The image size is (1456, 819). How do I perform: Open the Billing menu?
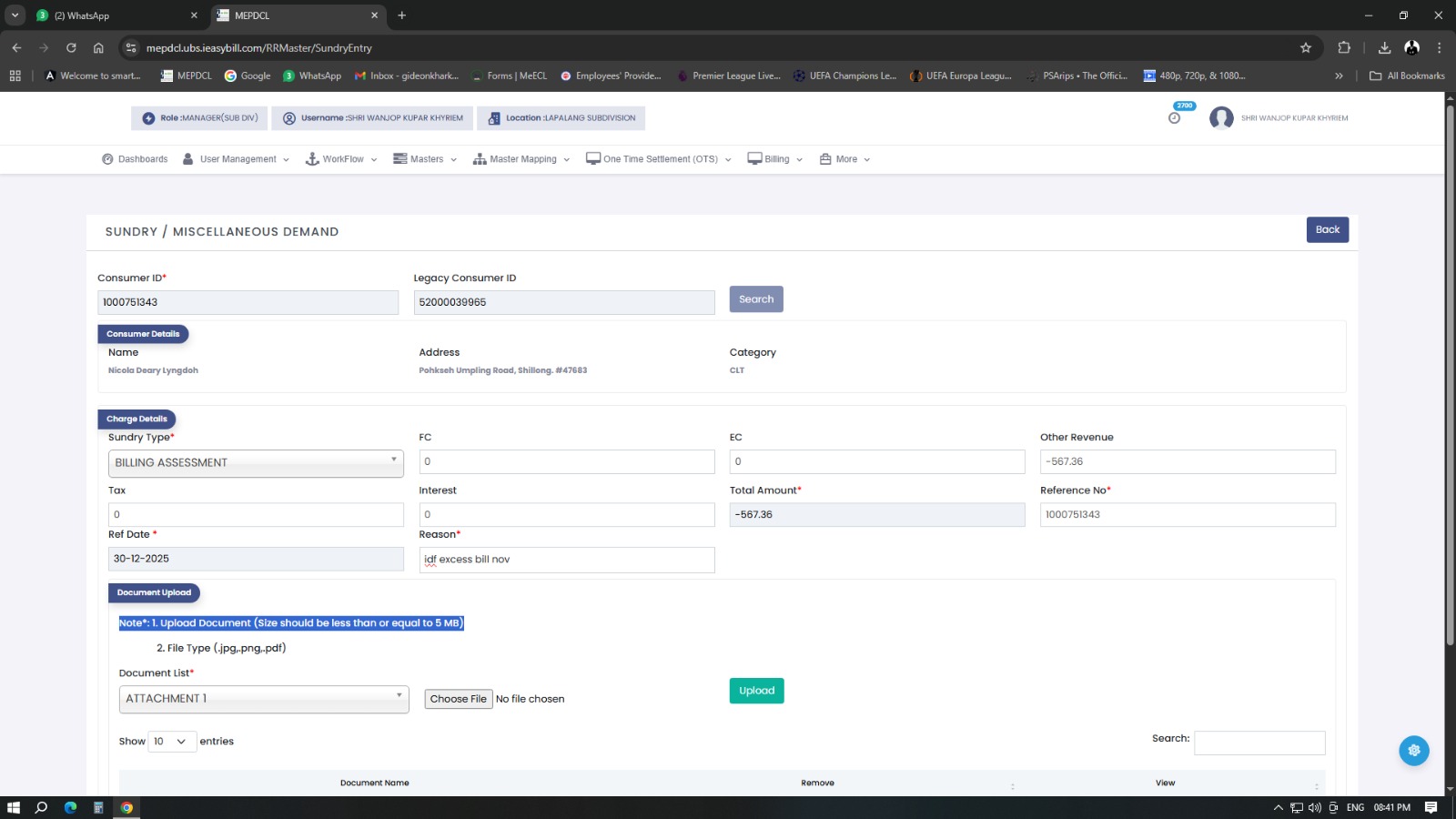click(x=775, y=159)
